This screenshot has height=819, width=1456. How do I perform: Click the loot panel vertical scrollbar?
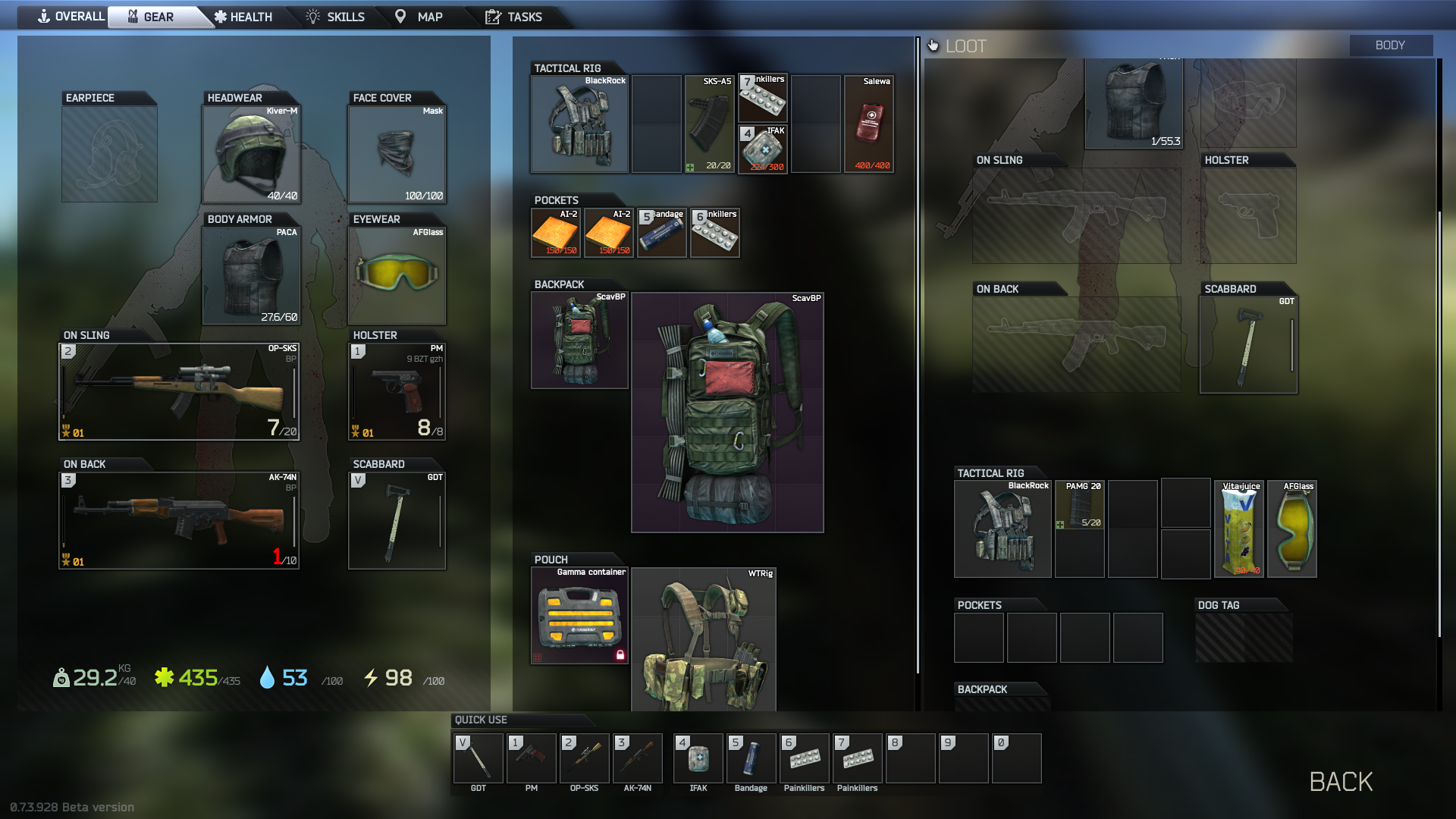tap(1439, 423)
